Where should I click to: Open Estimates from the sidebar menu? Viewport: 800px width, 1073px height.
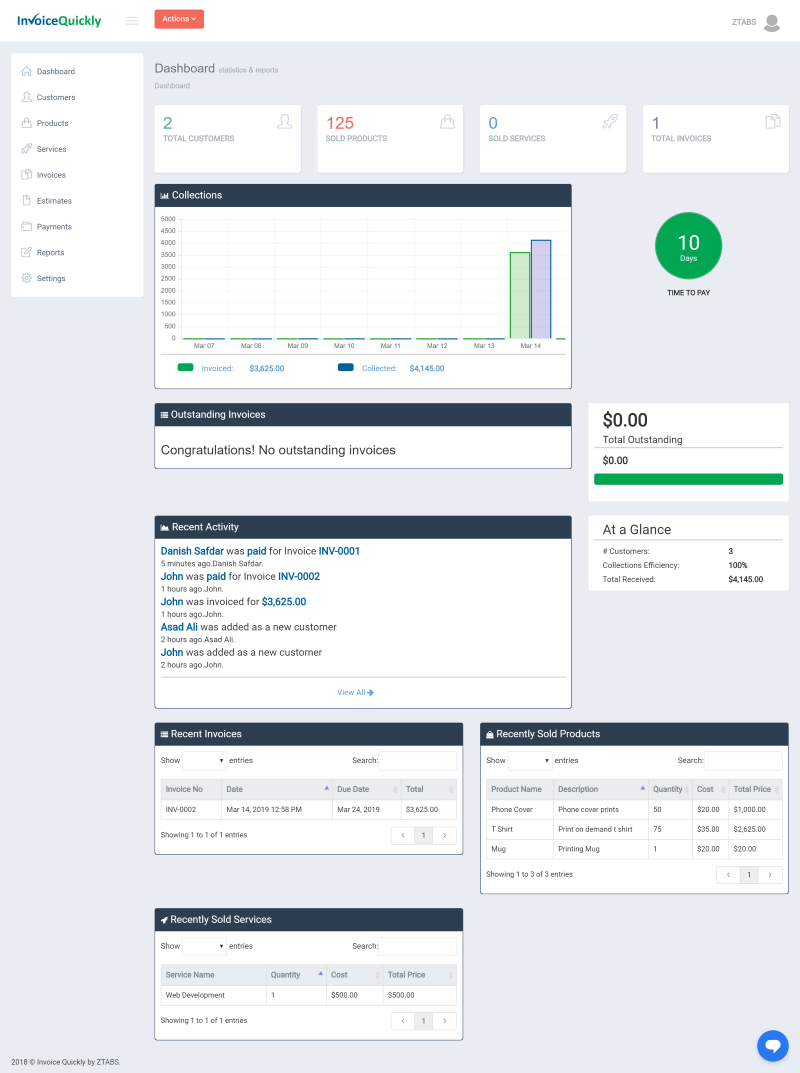click(54, 201)
